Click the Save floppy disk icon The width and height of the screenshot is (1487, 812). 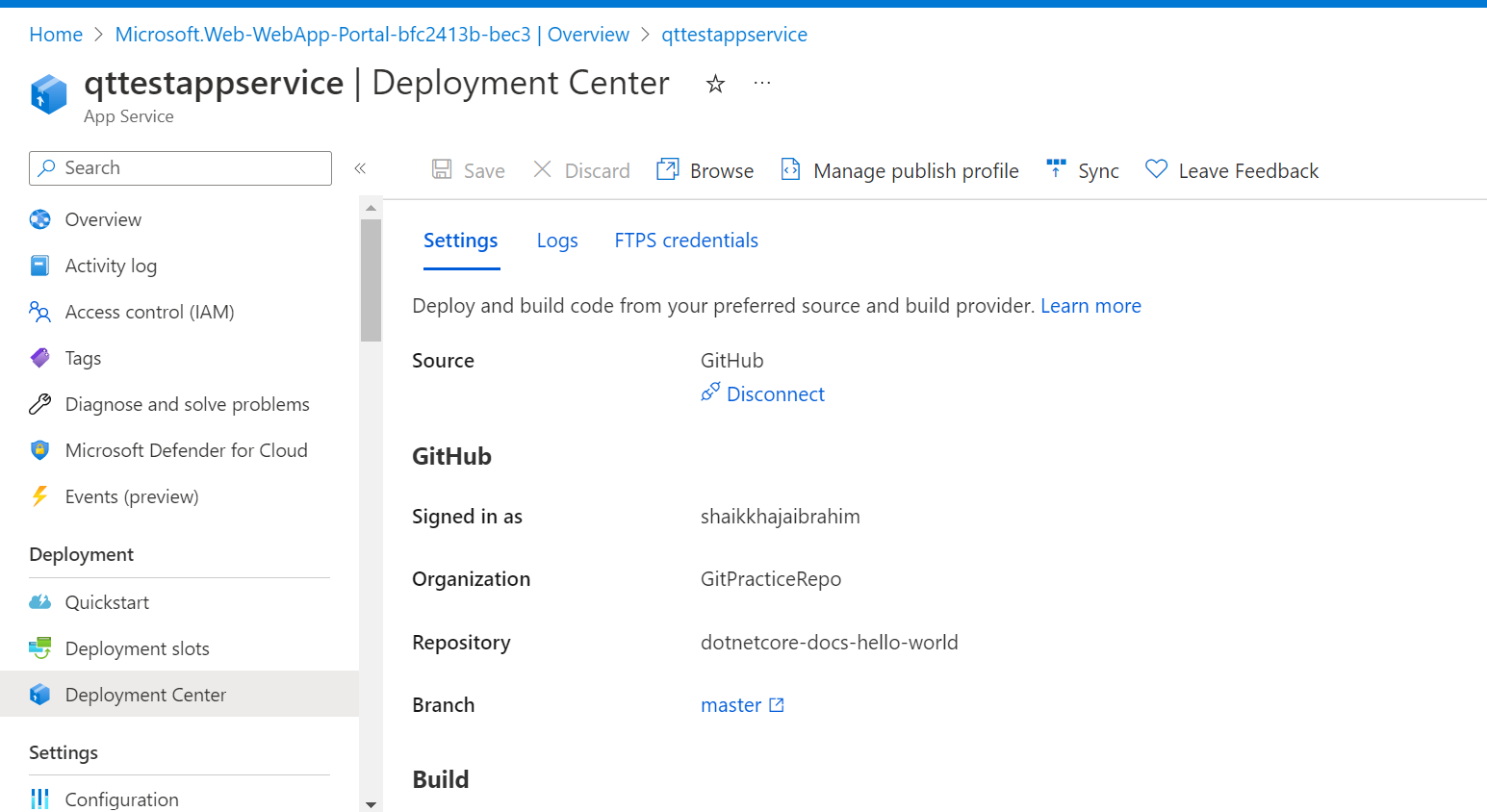pyautogui.click(x=442, y=169)
